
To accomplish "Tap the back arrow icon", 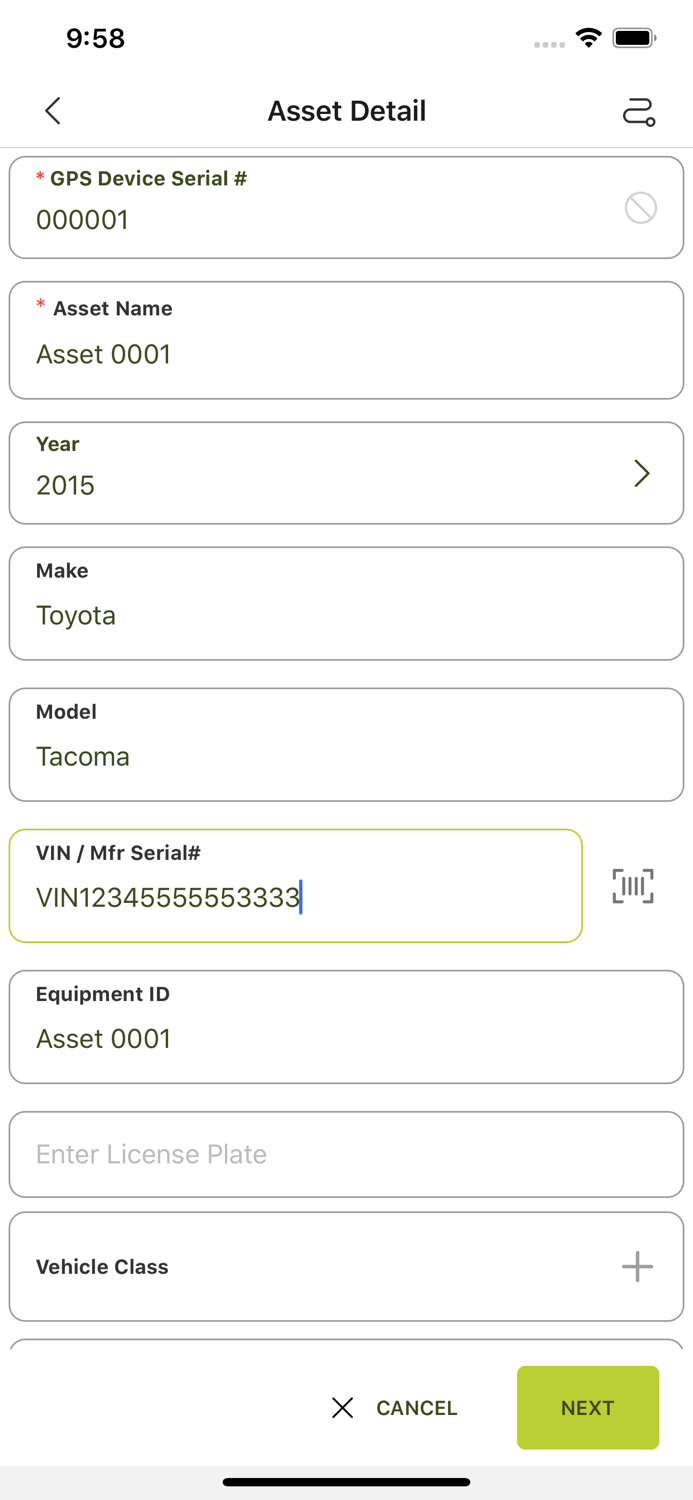I will click(x=53, y=111).
